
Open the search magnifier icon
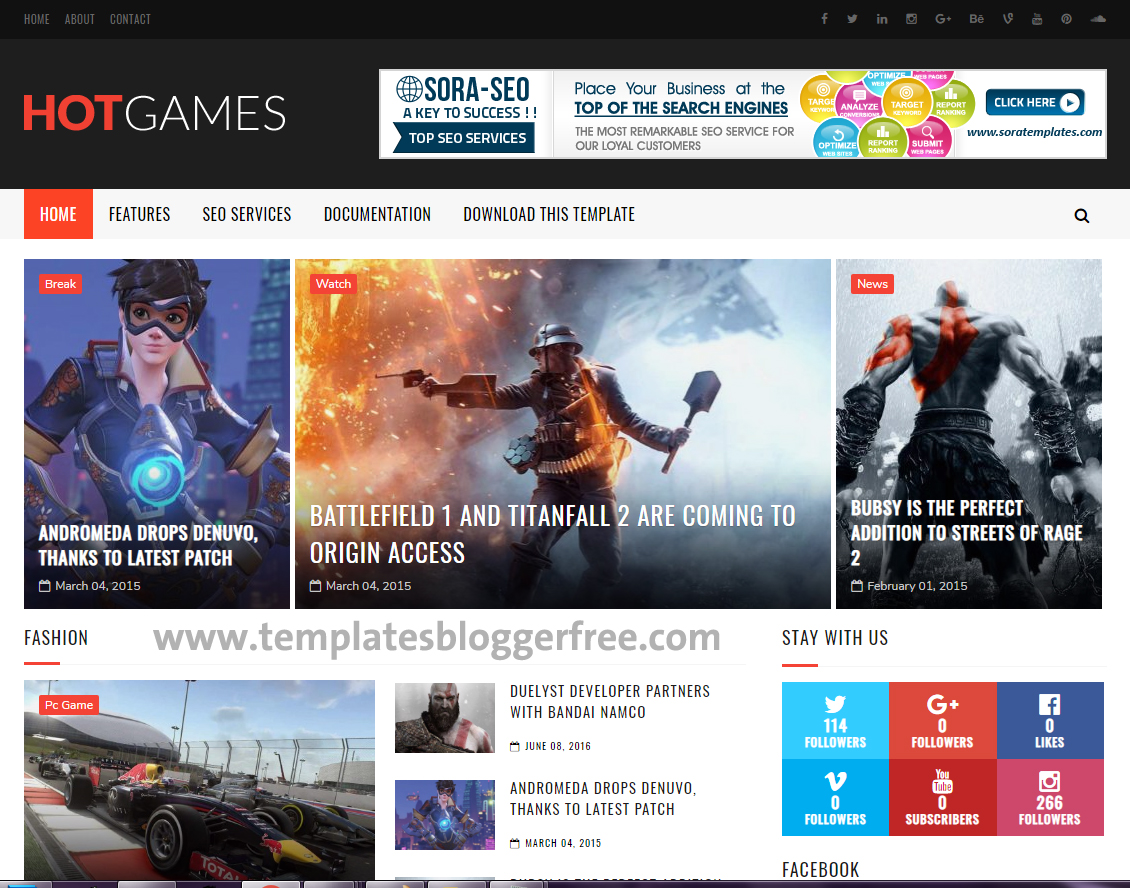coord(1082,216)
